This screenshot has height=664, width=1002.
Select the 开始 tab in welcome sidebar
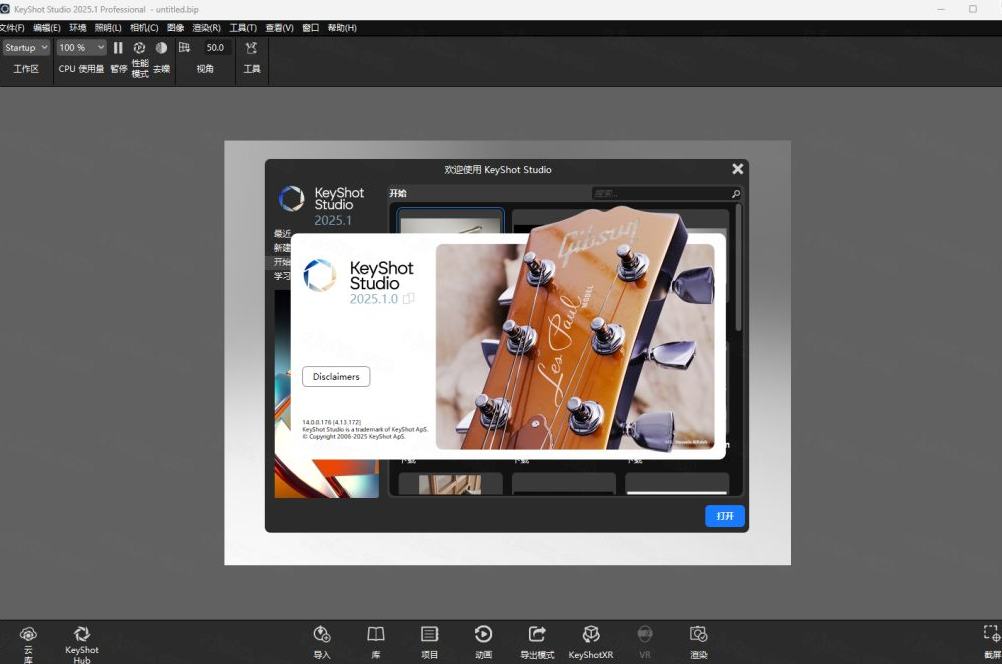click(282, 261)
